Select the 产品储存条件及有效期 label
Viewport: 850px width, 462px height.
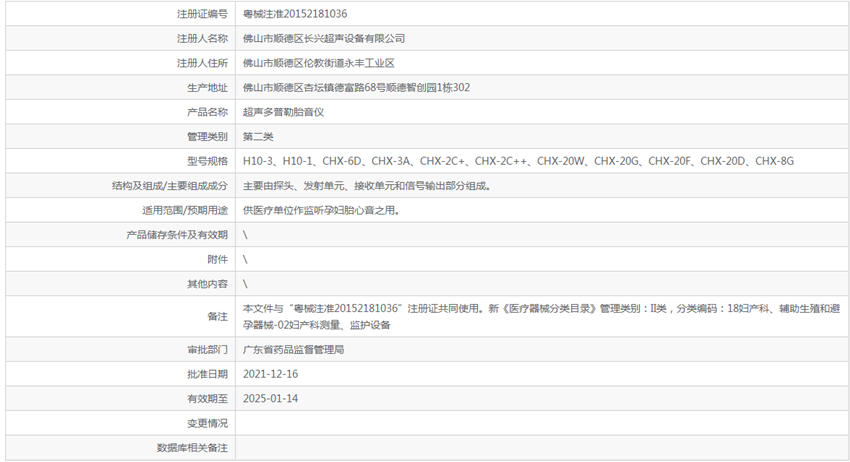(x=177, y=235)
